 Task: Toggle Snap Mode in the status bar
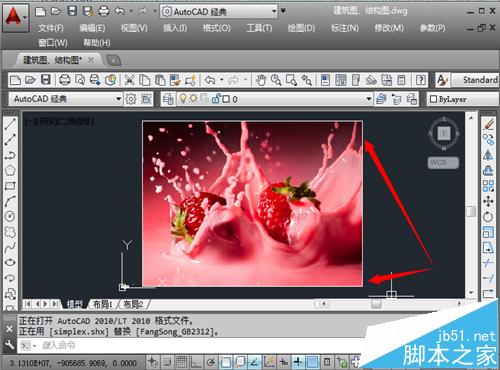[x=167, y=362]
